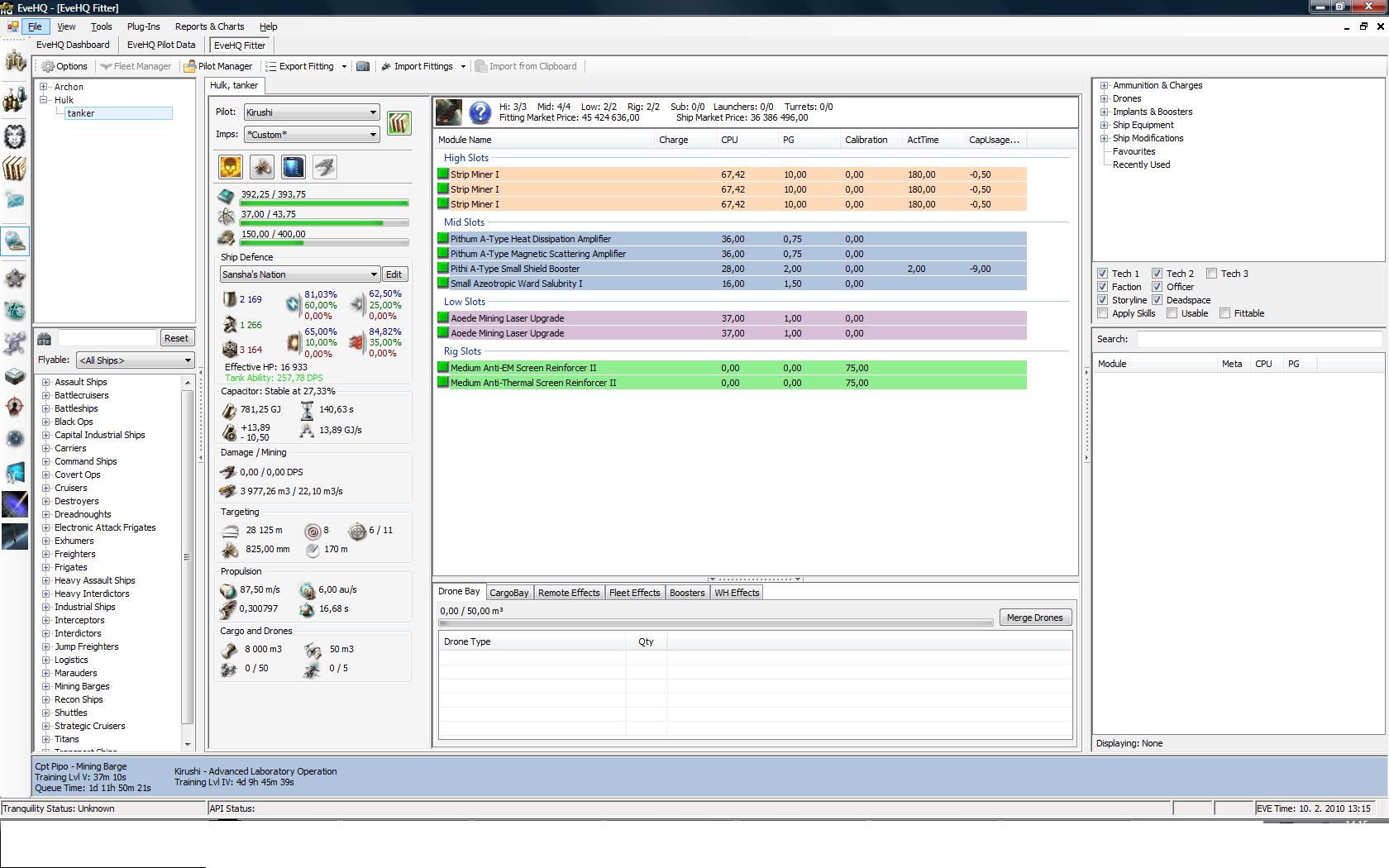This screenshot has width=1389, height=868.
Task: Click the CPU chip icon by 392,25 / 393,75
Action: pos(227,196)
